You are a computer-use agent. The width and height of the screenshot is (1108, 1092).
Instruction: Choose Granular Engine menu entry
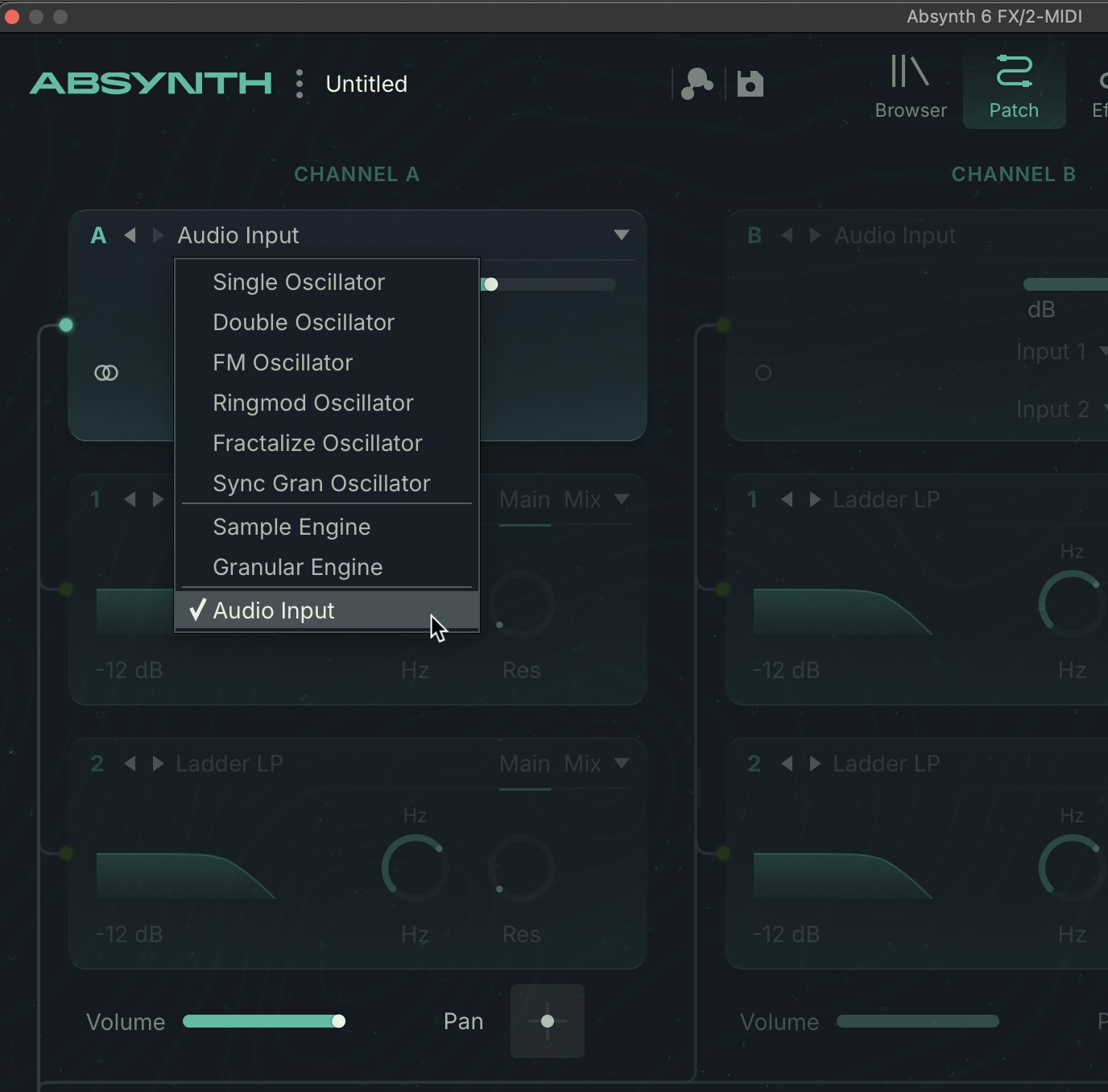(297, 567)
